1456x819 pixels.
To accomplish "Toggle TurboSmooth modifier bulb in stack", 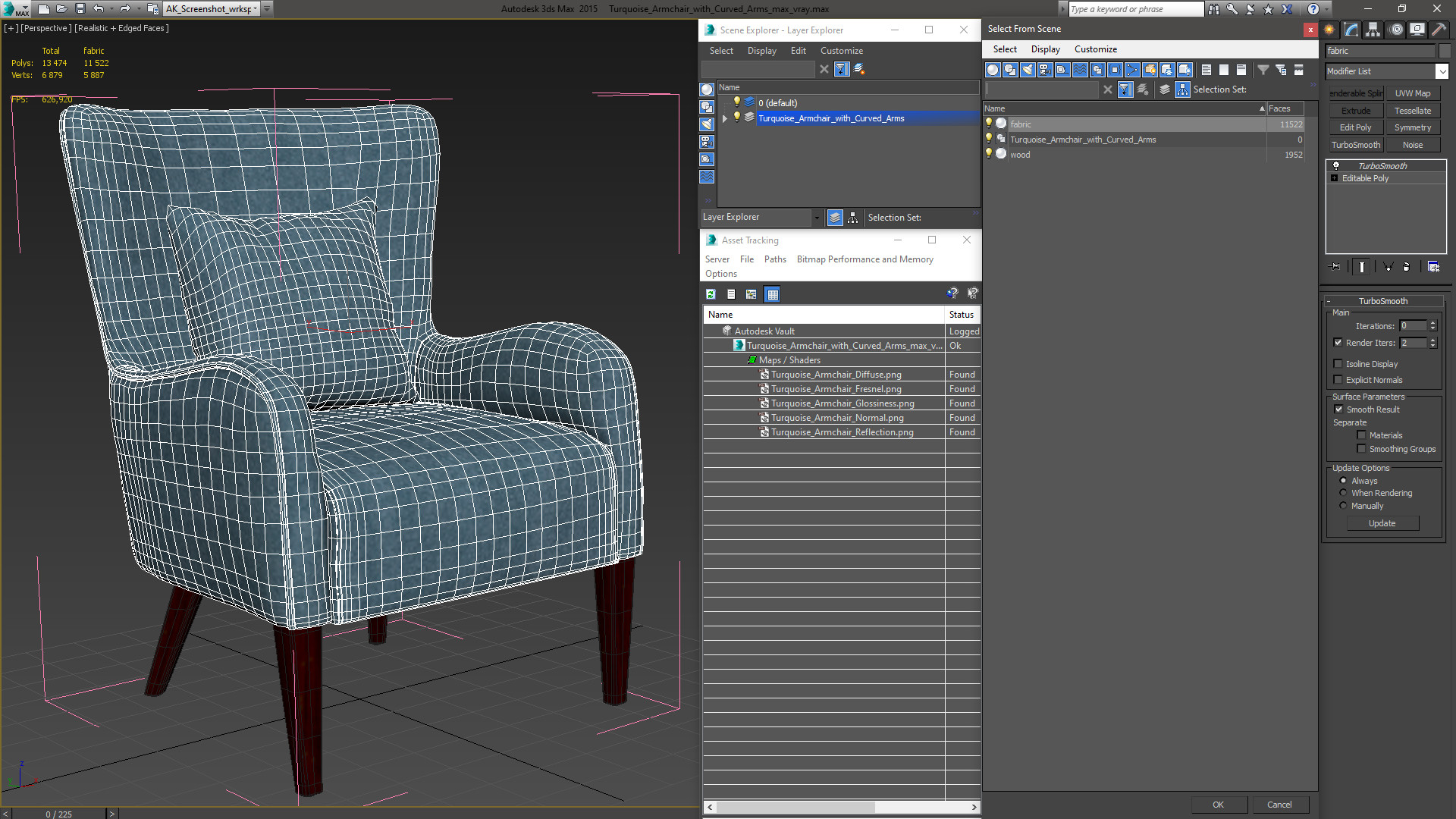I will 1336,165.
